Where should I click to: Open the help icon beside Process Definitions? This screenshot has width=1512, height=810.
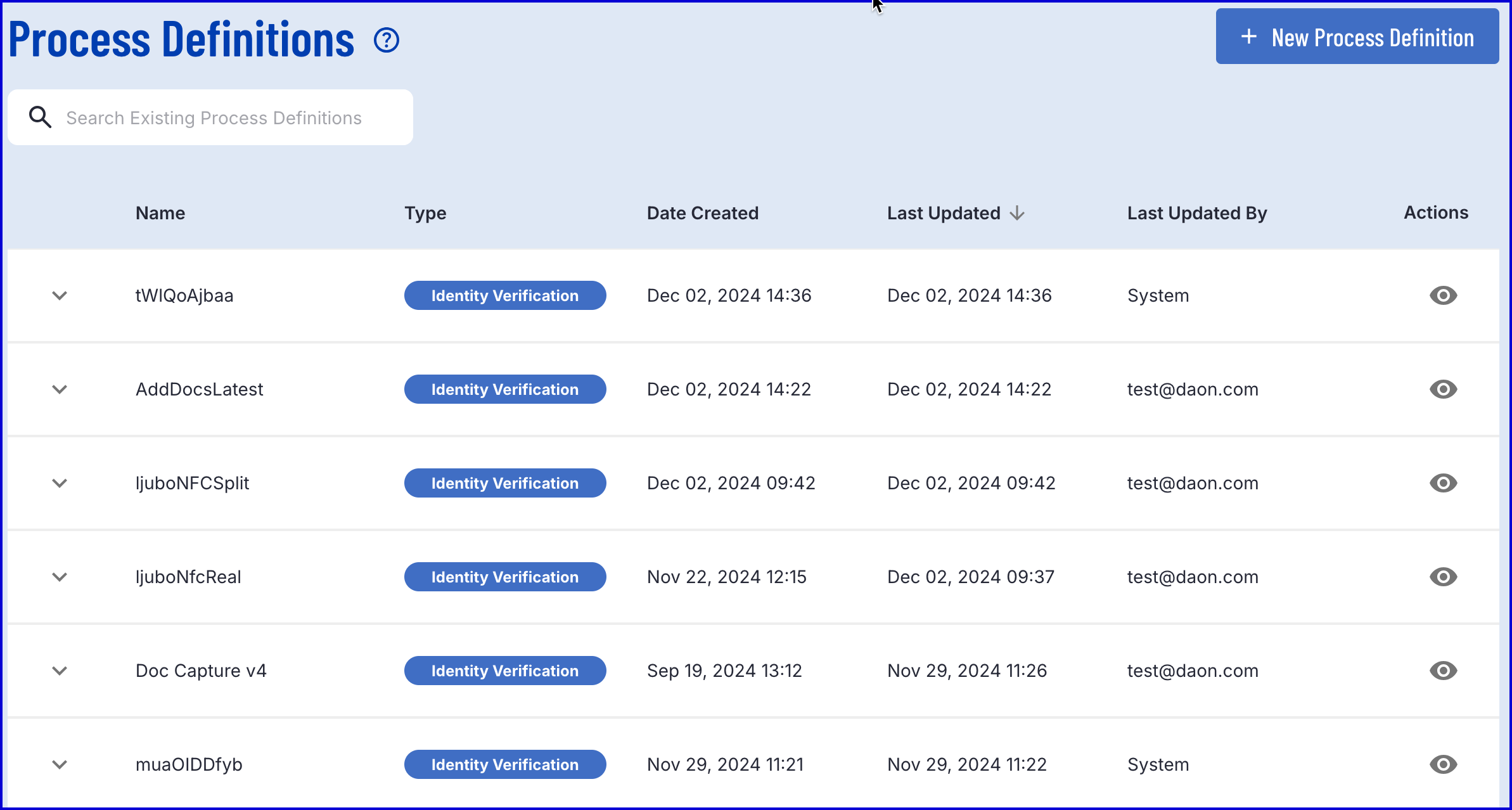click(x=387, y=41)
